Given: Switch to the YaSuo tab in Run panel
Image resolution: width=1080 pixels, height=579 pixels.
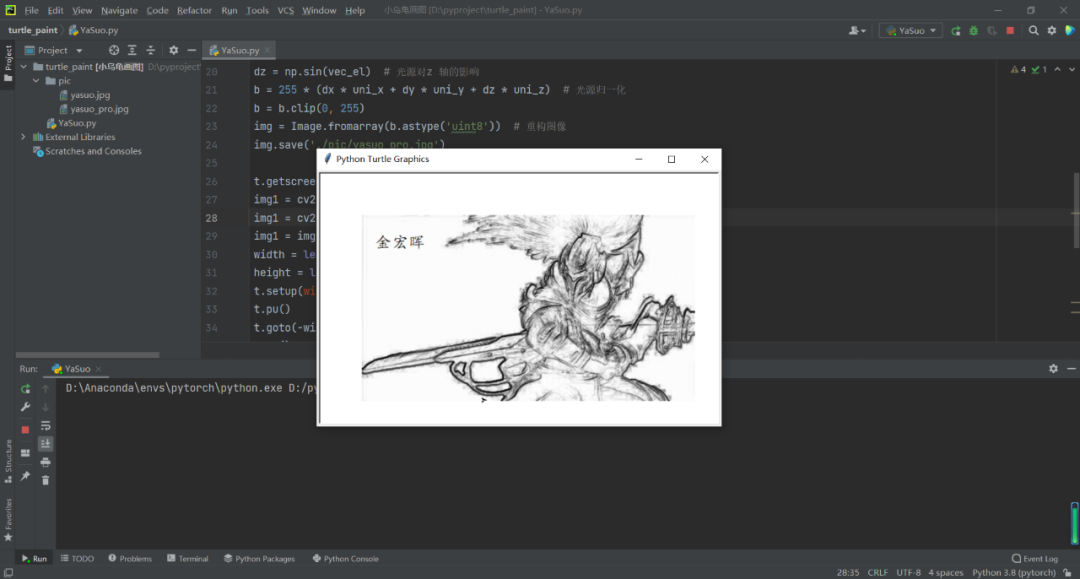Looking at the screenshot, I should pyautogui.click(x=77, y=369).
